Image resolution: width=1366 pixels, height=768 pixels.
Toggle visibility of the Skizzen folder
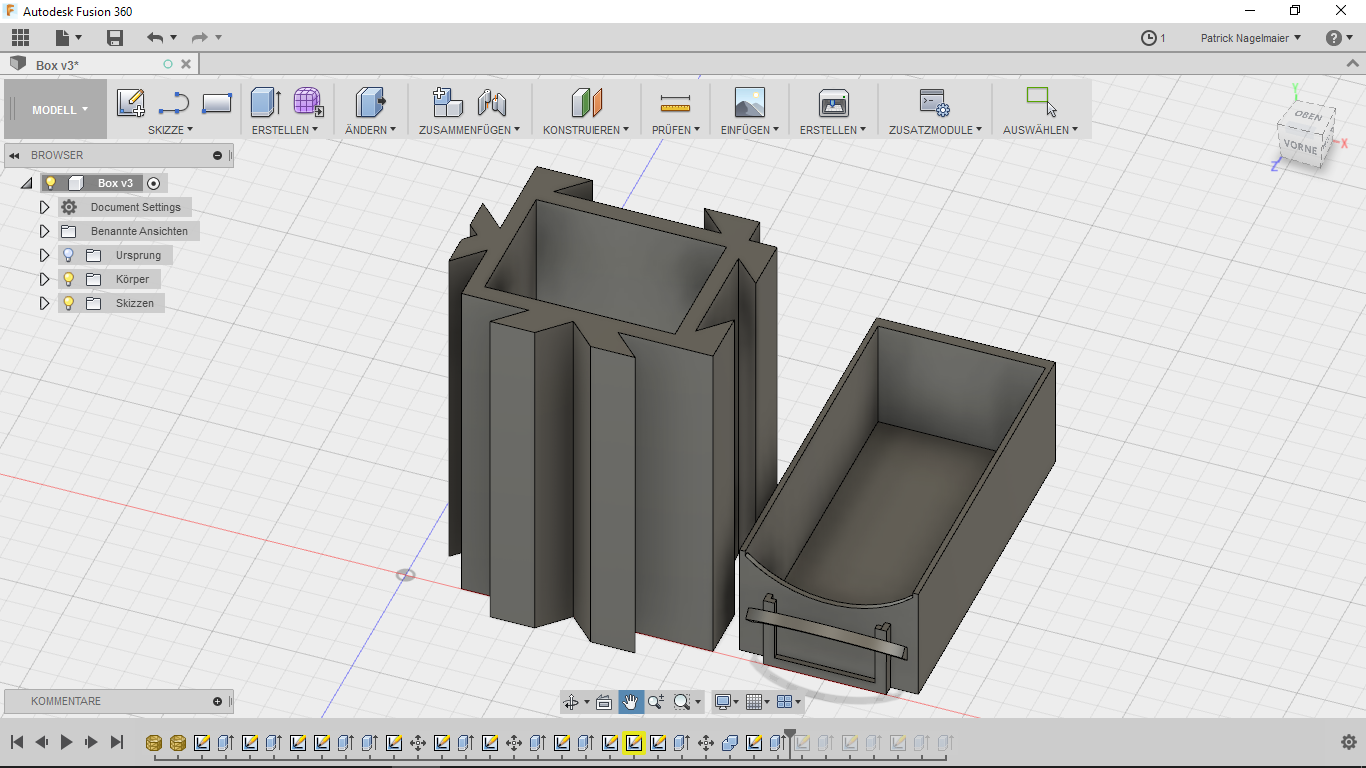pyautogui.click(x=67, y=303)
